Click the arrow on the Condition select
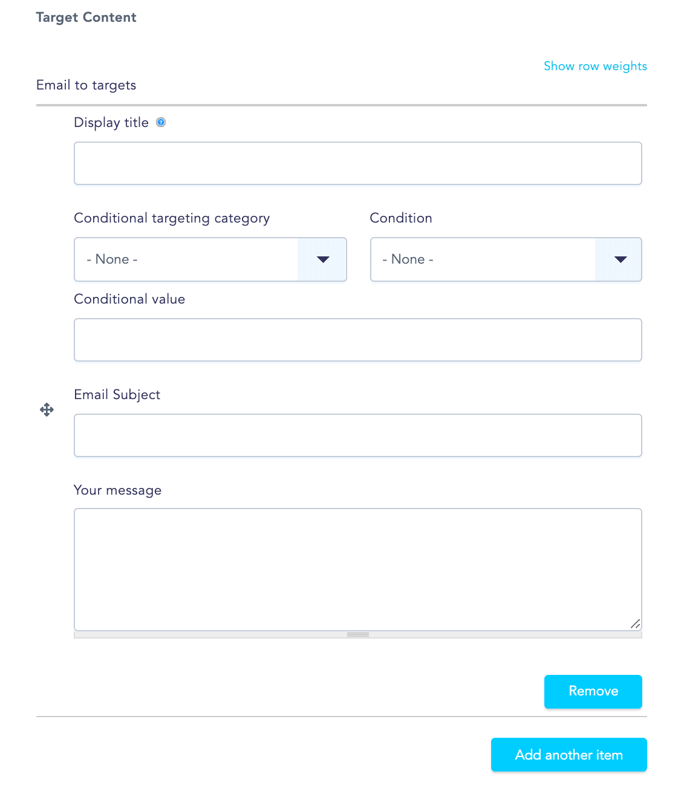This screenshot has width=687, height=797. [620, 259]
